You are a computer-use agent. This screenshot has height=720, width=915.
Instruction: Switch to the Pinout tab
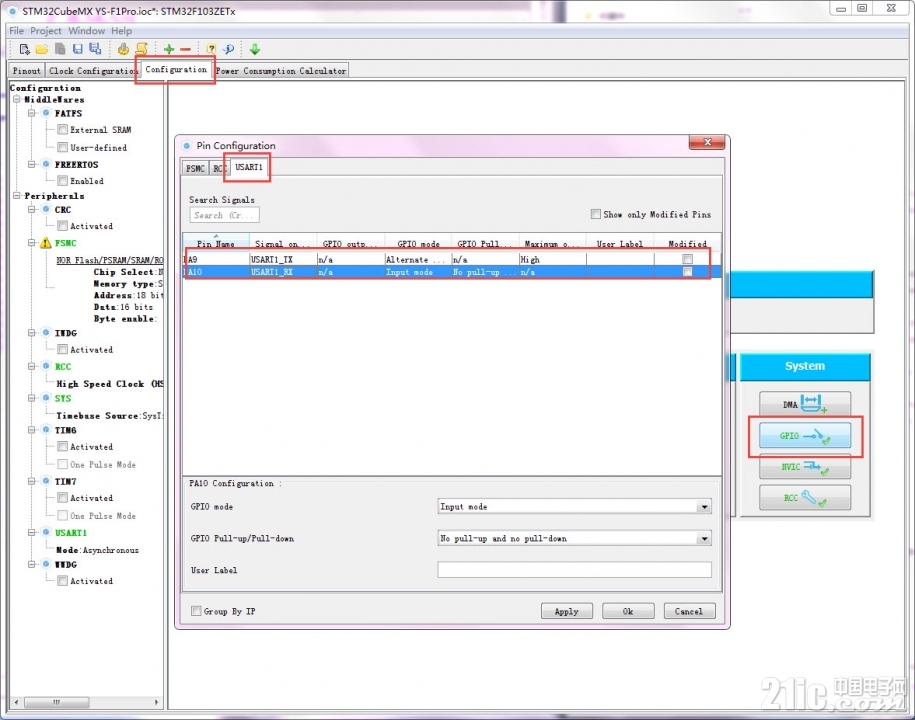pyautogui.click(x=27, y=71)
